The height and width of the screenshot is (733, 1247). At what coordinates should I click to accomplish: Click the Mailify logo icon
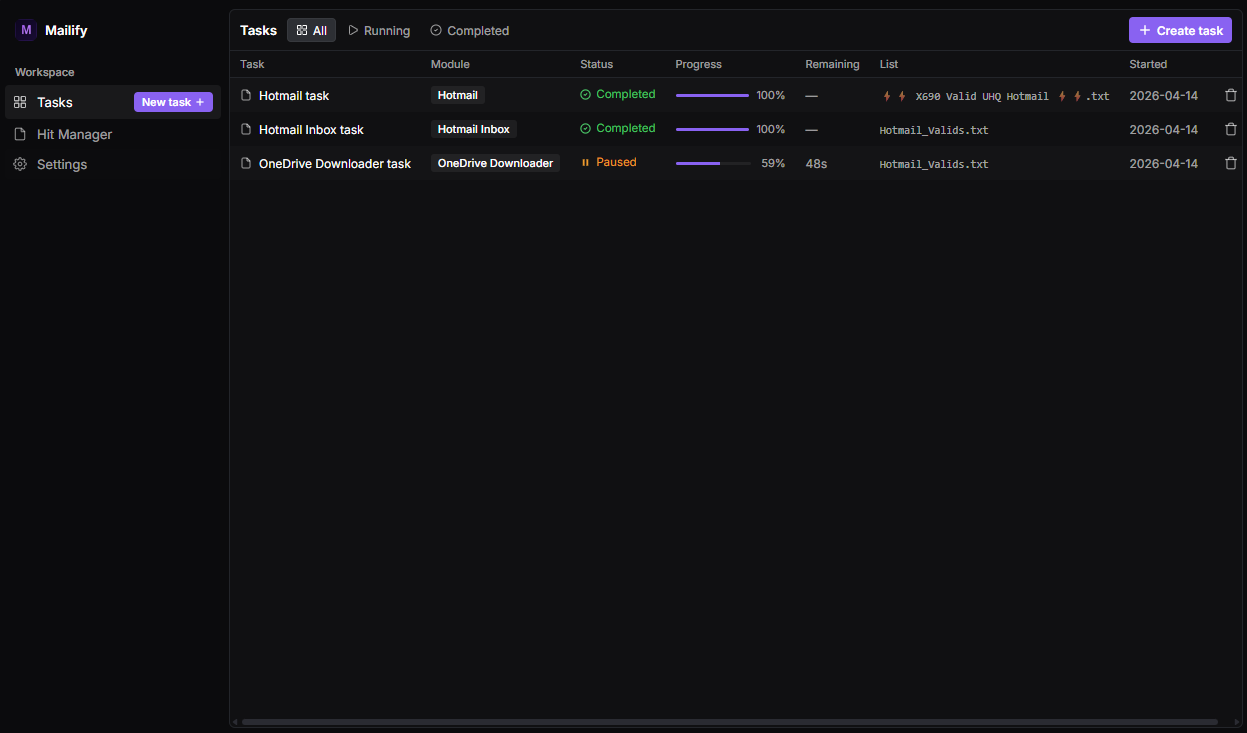tap(26, 30)
